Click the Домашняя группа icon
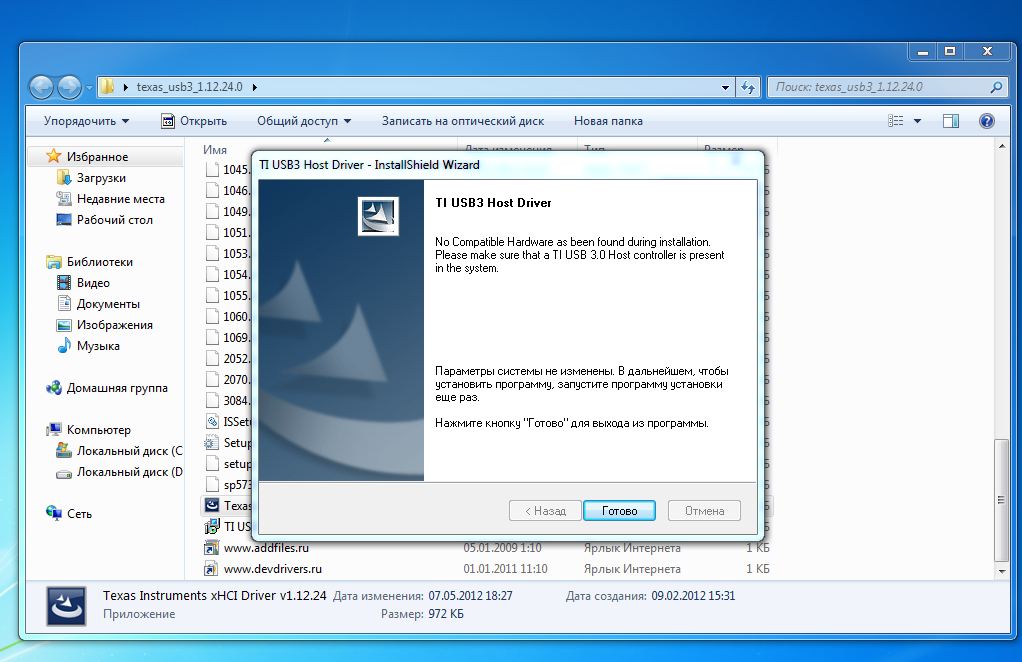Image resolution: width=1022 pixels, height=662 pixels. click(x=53, y=388)
